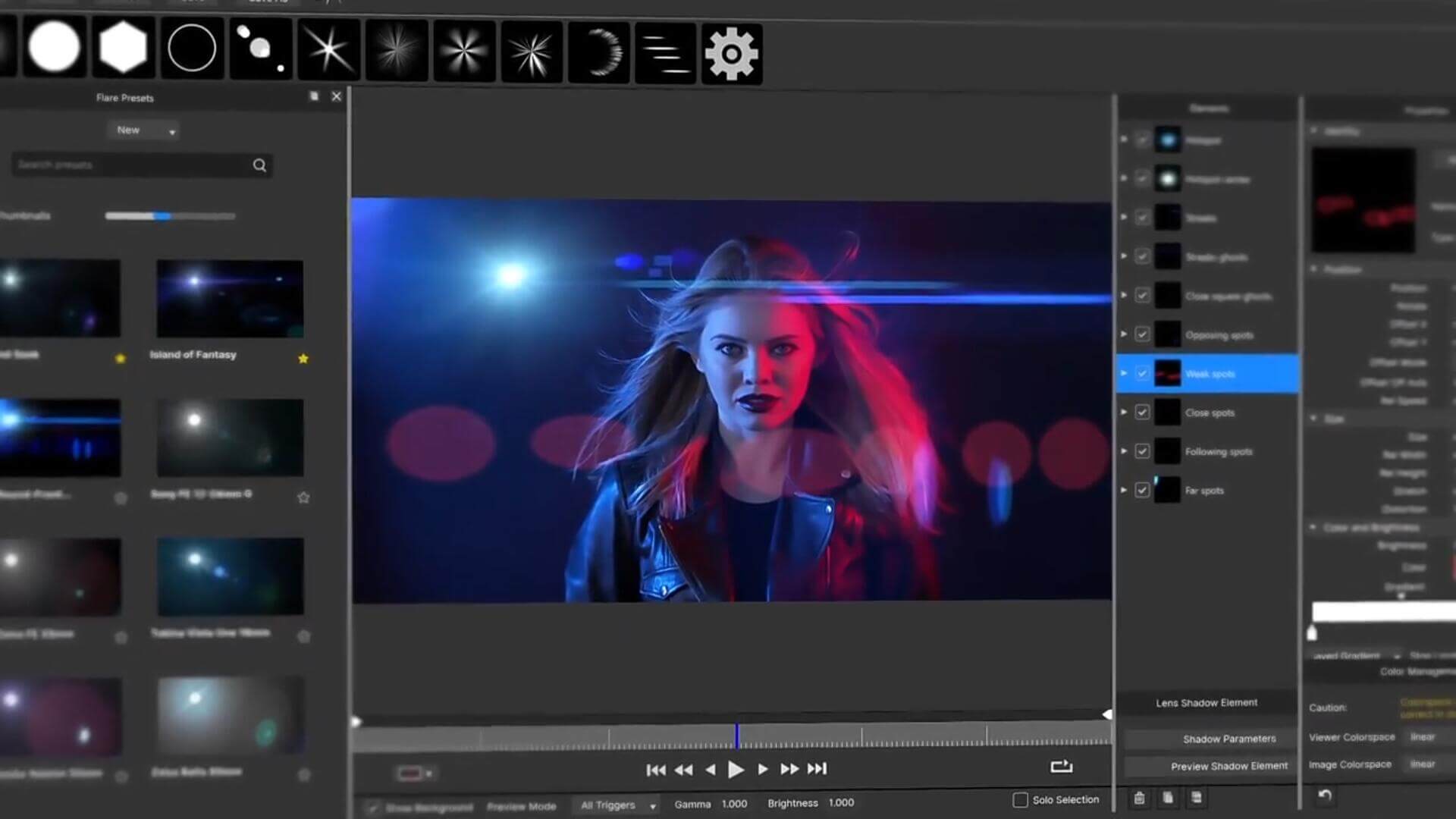
Task: Add a solid disc glow element
Action: click(x=54, y=47)
